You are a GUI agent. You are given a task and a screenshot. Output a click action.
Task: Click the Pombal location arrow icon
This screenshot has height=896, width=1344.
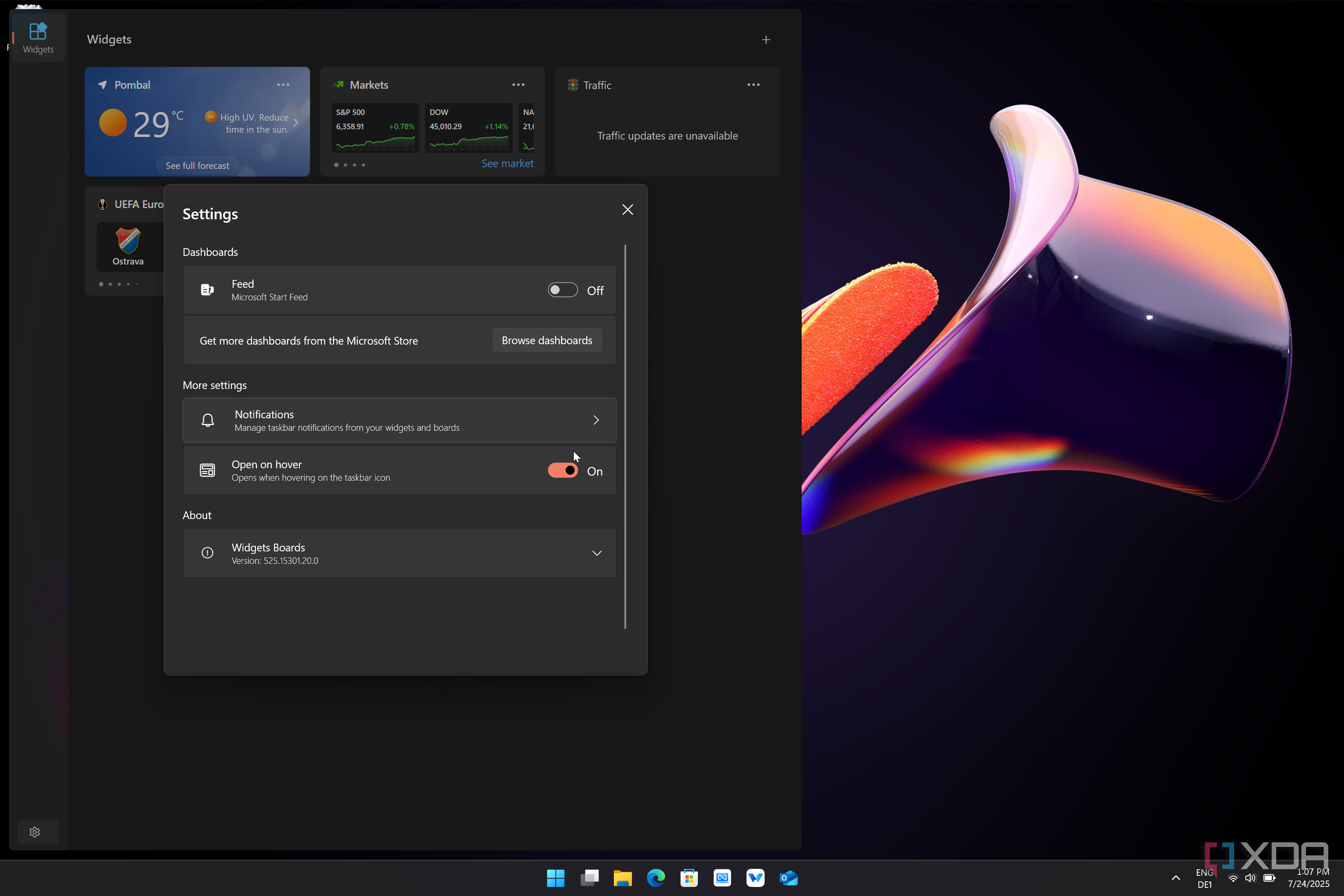click(103, 84)
